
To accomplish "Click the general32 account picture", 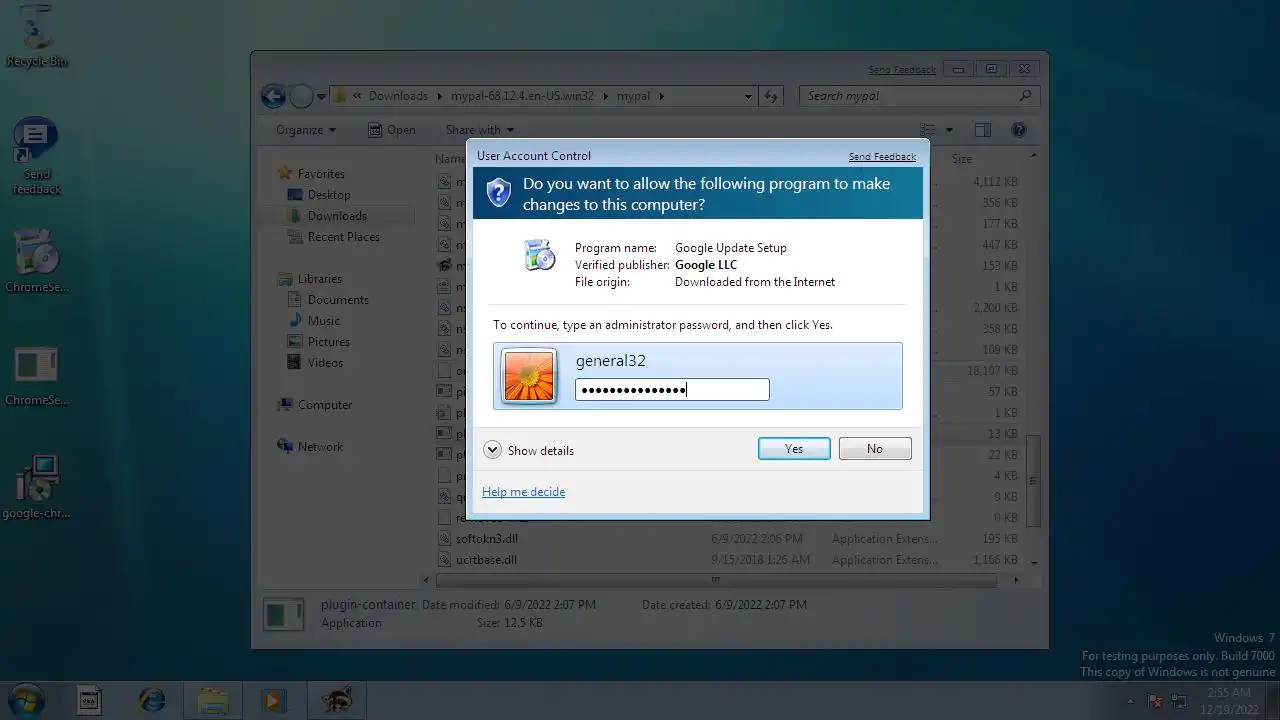I will [x=529, y=376].
